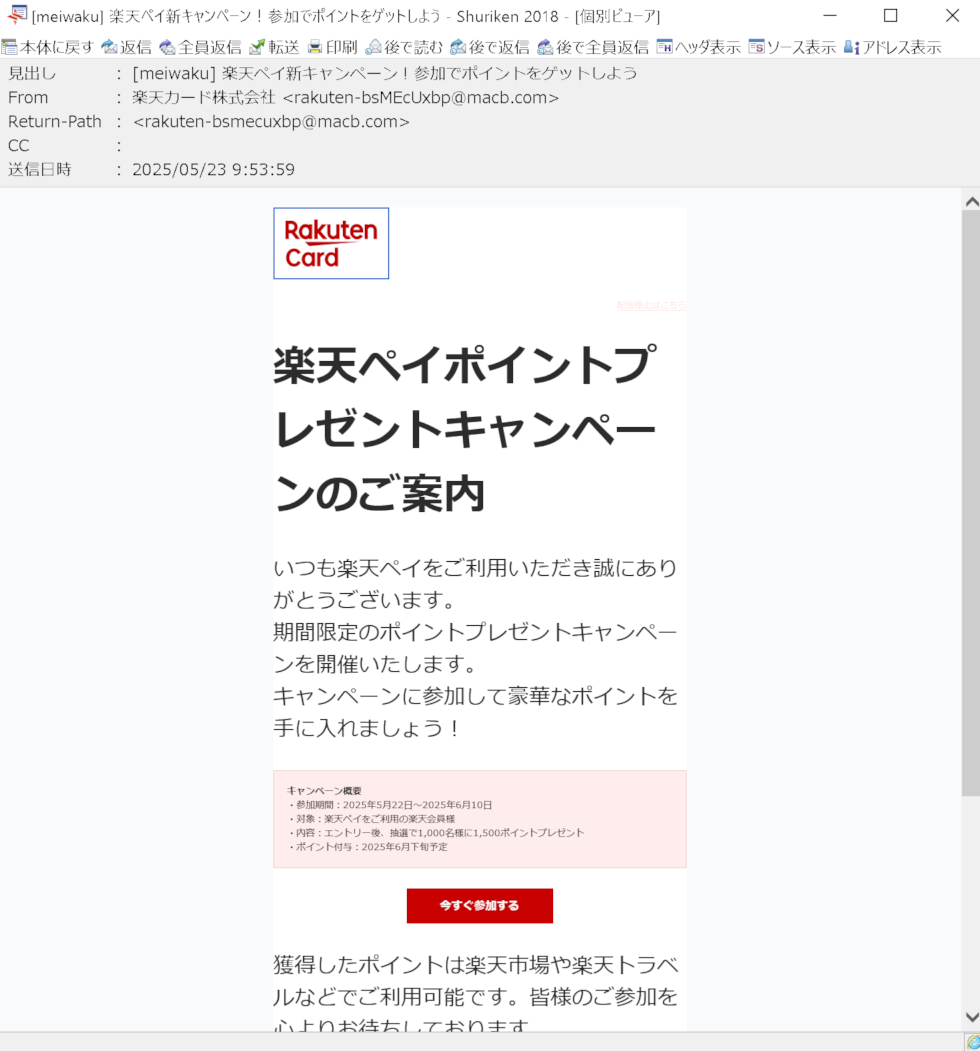Close the individual viewer window
980x1051 pixels.
click(x=952, y=15)
